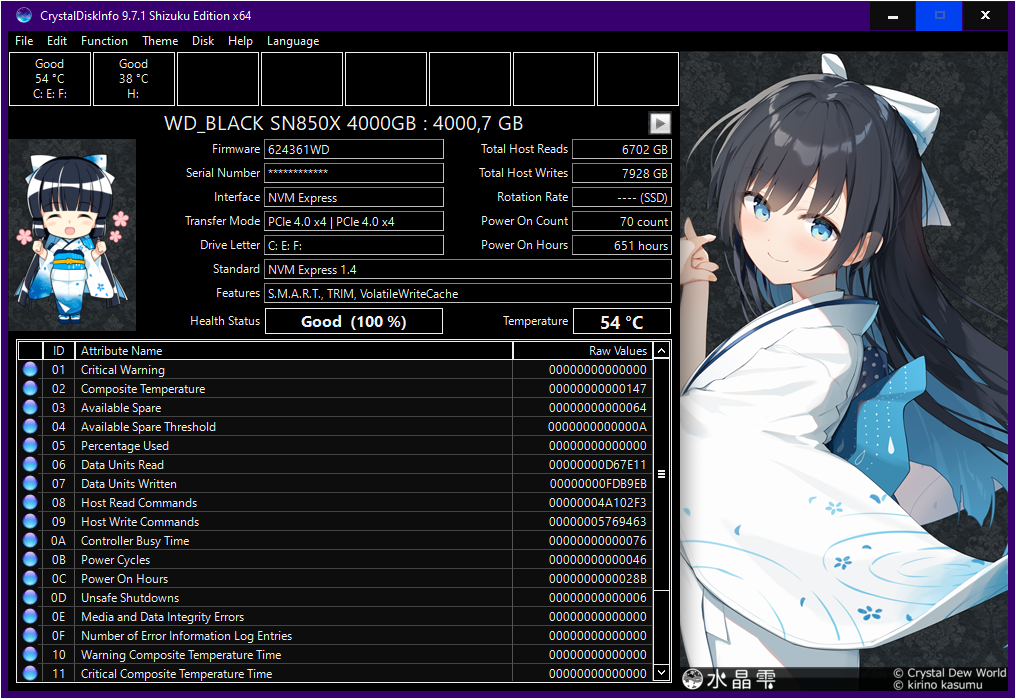Select the Good 38 °C H: disk
The image size is (1016, 699).
point(133,79)
